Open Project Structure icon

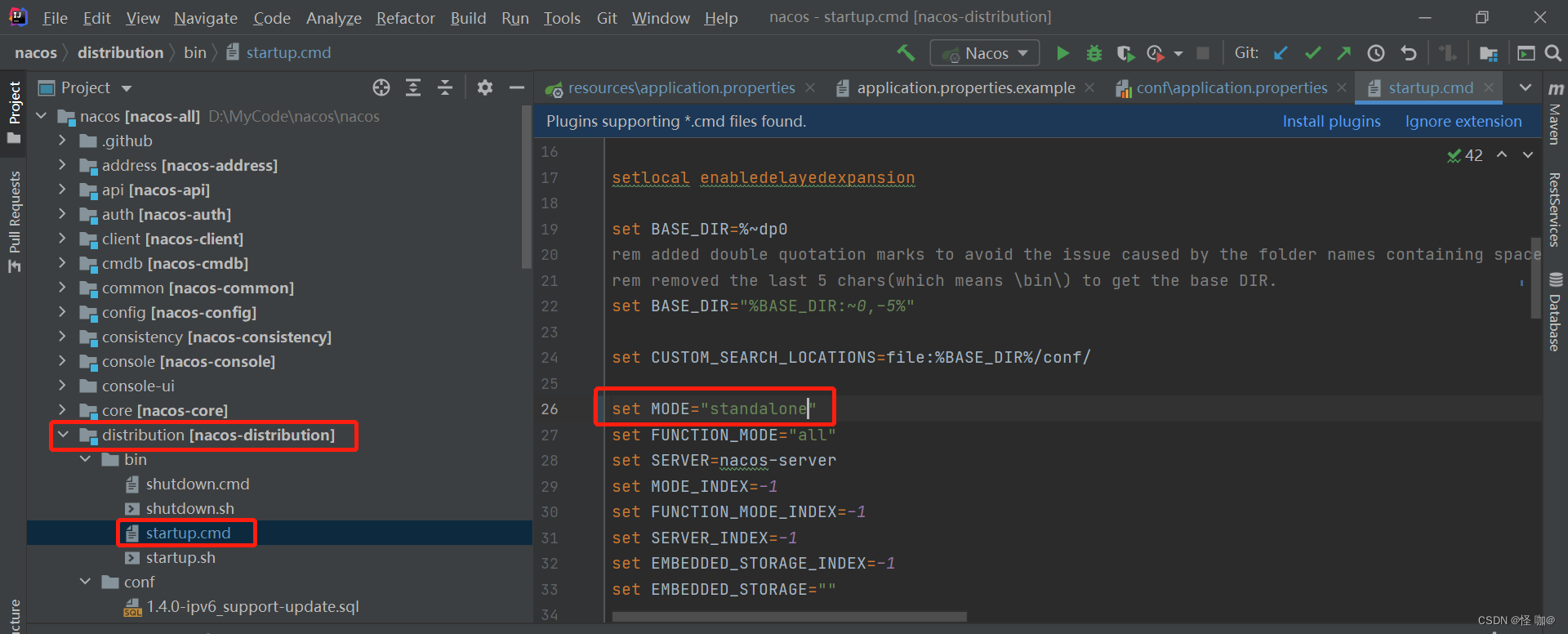point(1488,53)
